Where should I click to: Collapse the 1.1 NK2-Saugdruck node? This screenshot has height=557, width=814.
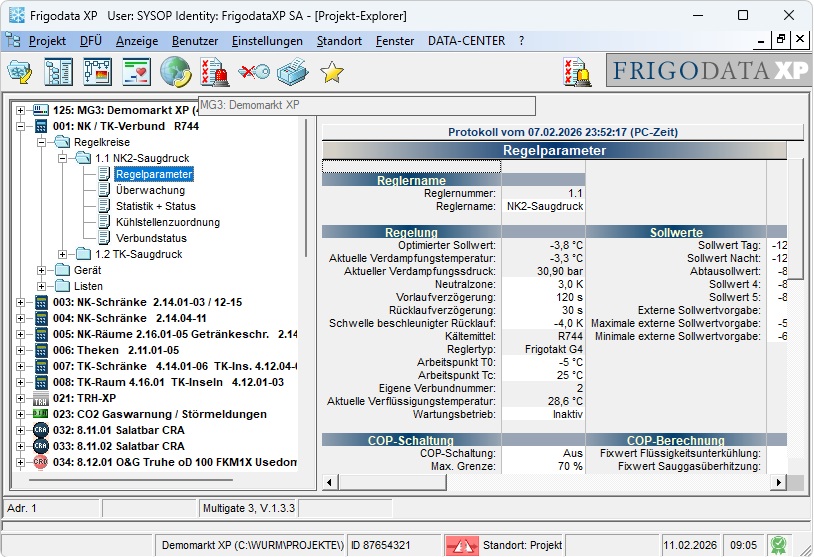[62, 158]
